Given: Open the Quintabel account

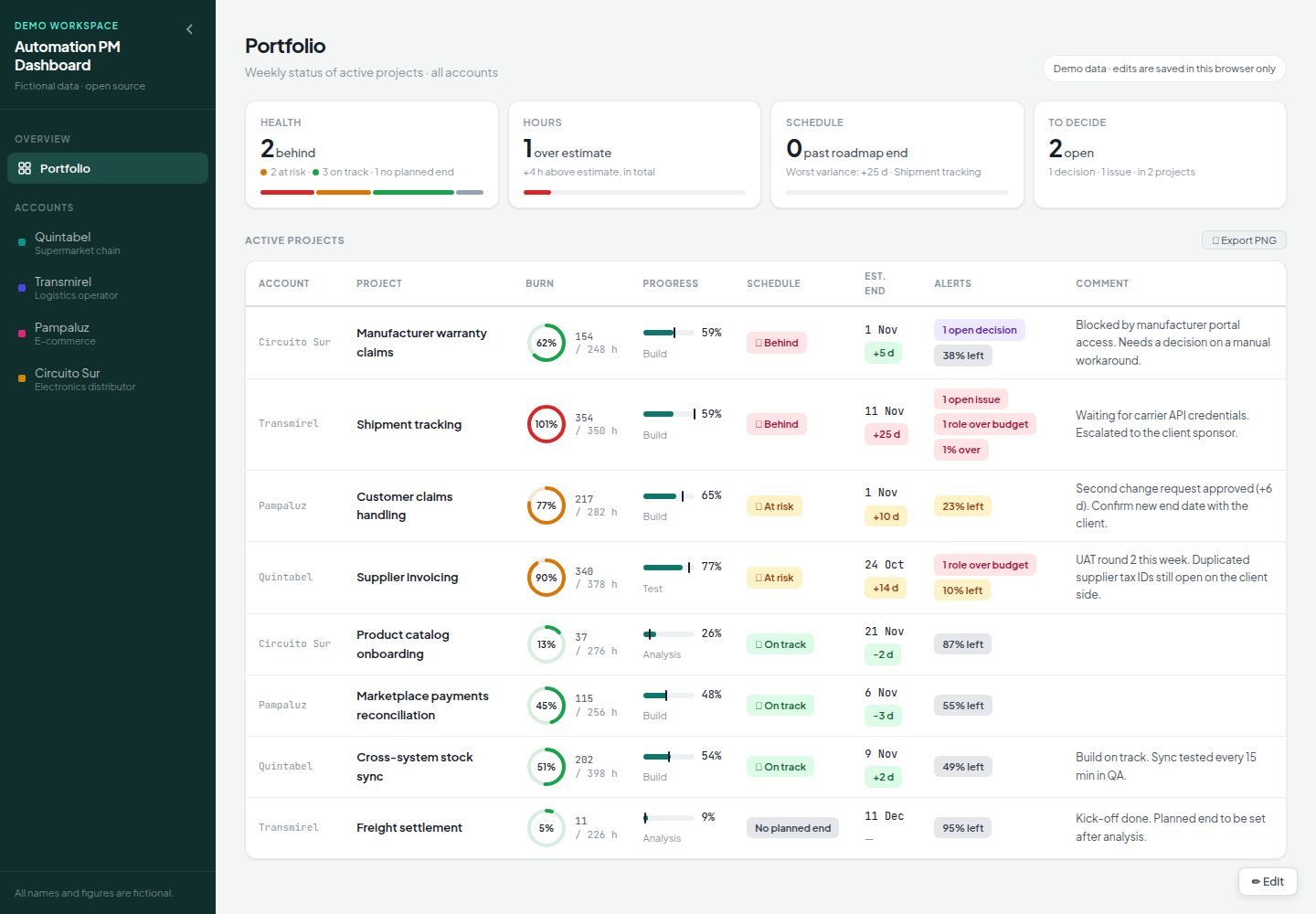Looking at the screenshot, I should (108, 242).
